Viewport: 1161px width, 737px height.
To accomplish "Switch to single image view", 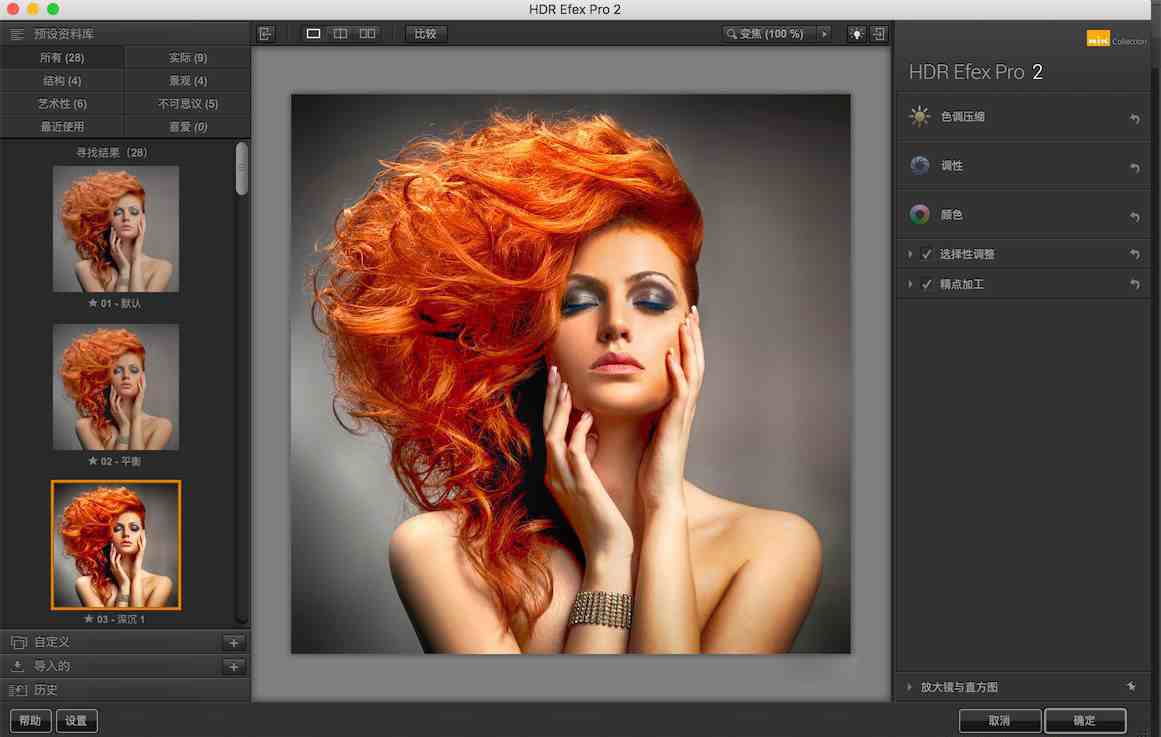I will click(313, 33).
